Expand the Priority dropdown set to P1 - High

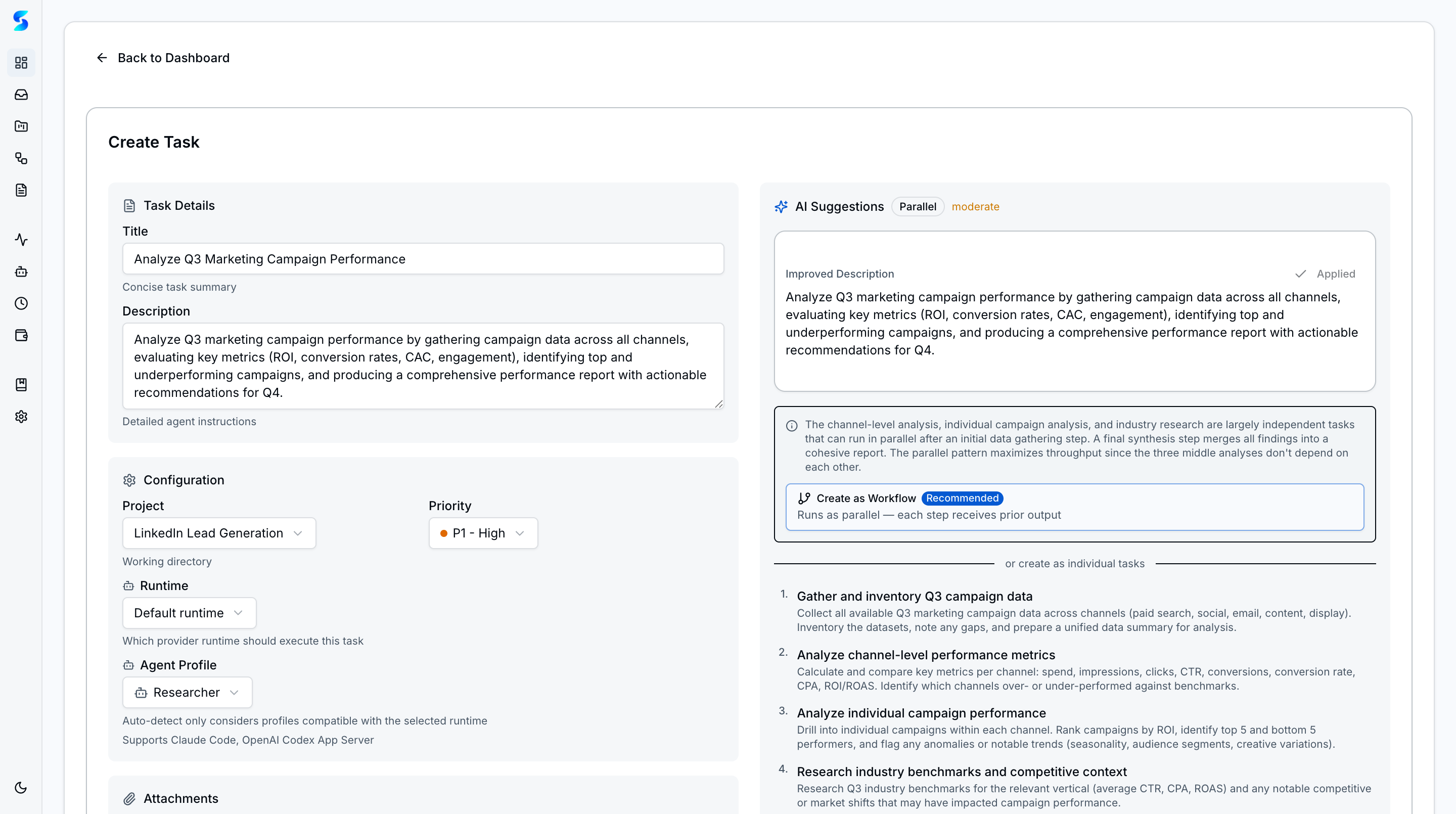[x=483, y=532]
